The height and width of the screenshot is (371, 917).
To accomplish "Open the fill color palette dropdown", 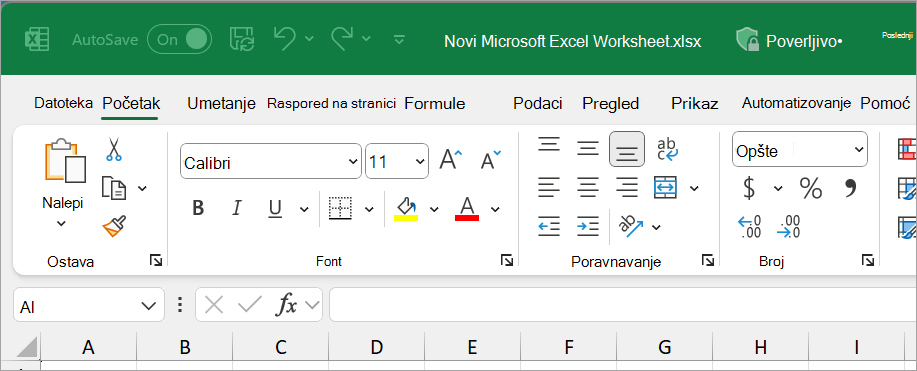I will click(434, 209).
